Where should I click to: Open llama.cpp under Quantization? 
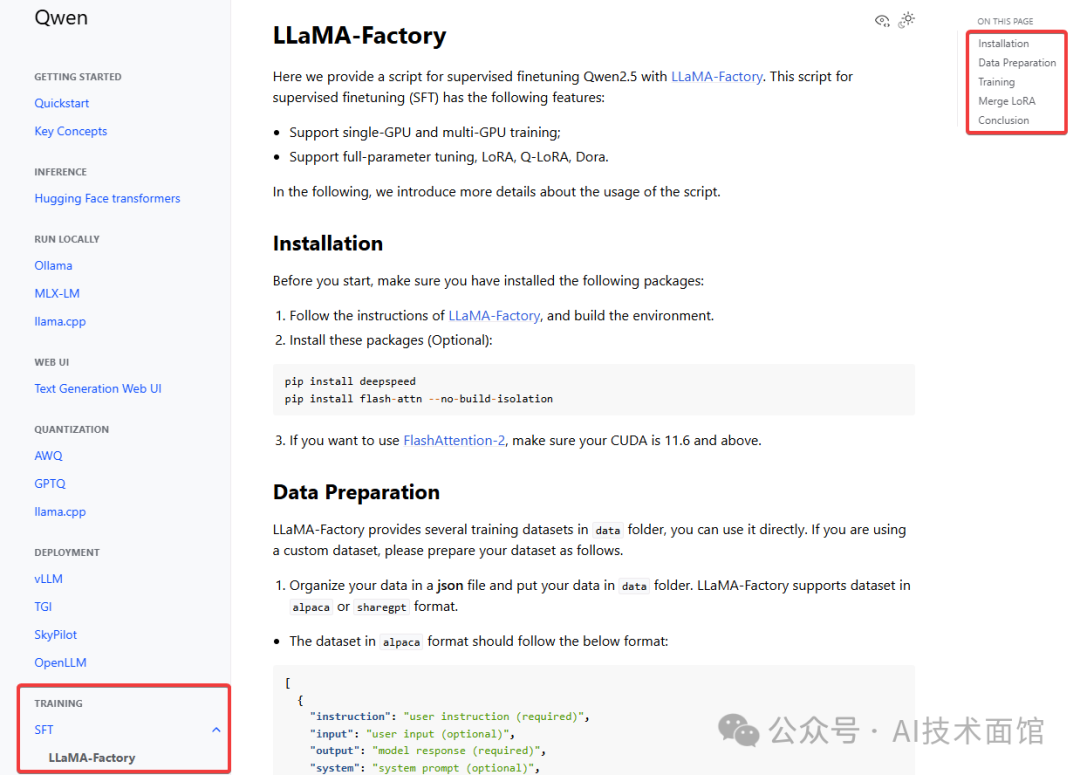click(60, 512)
